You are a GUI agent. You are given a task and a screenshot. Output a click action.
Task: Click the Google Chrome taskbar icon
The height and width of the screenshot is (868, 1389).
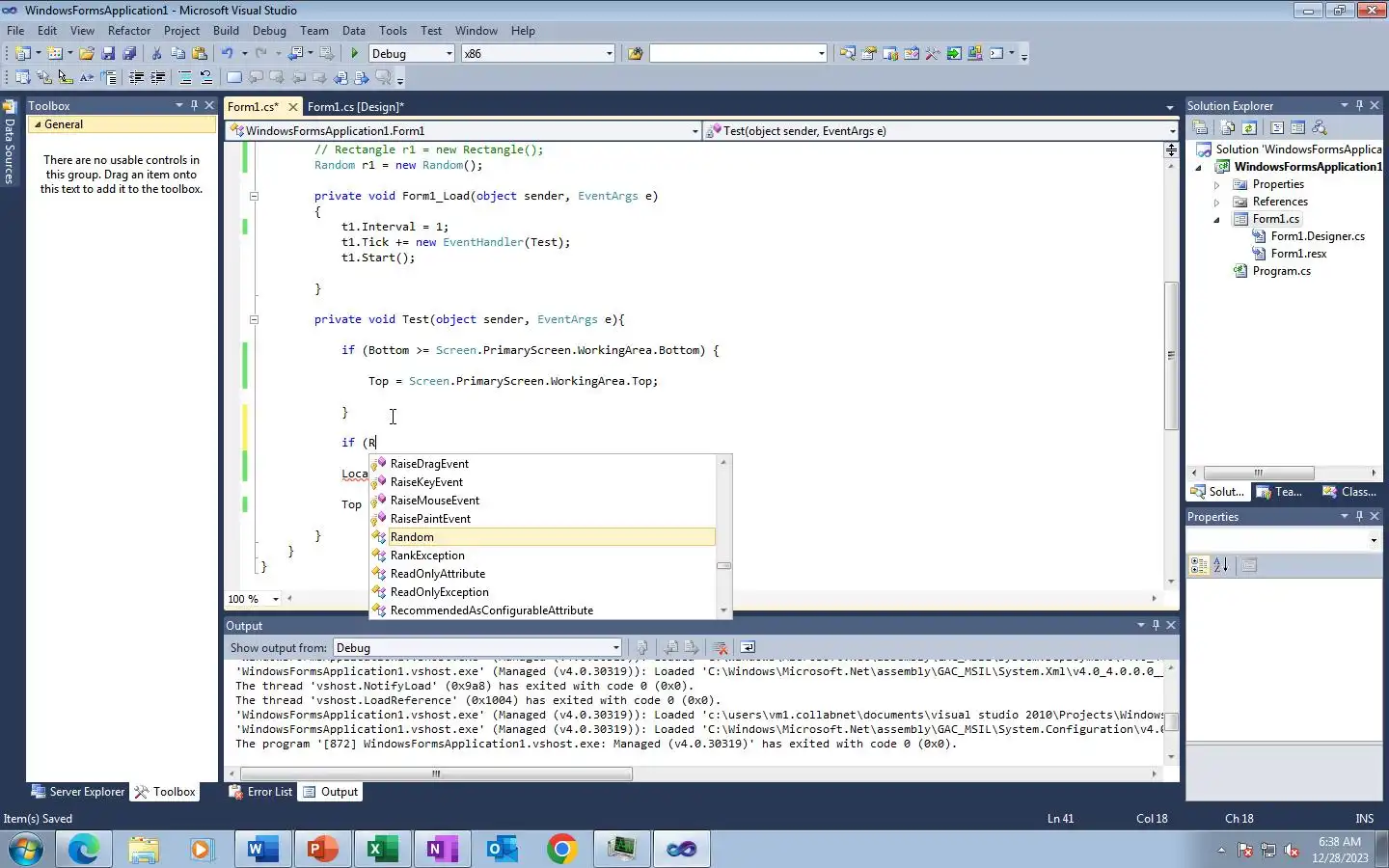pos(562,849)
